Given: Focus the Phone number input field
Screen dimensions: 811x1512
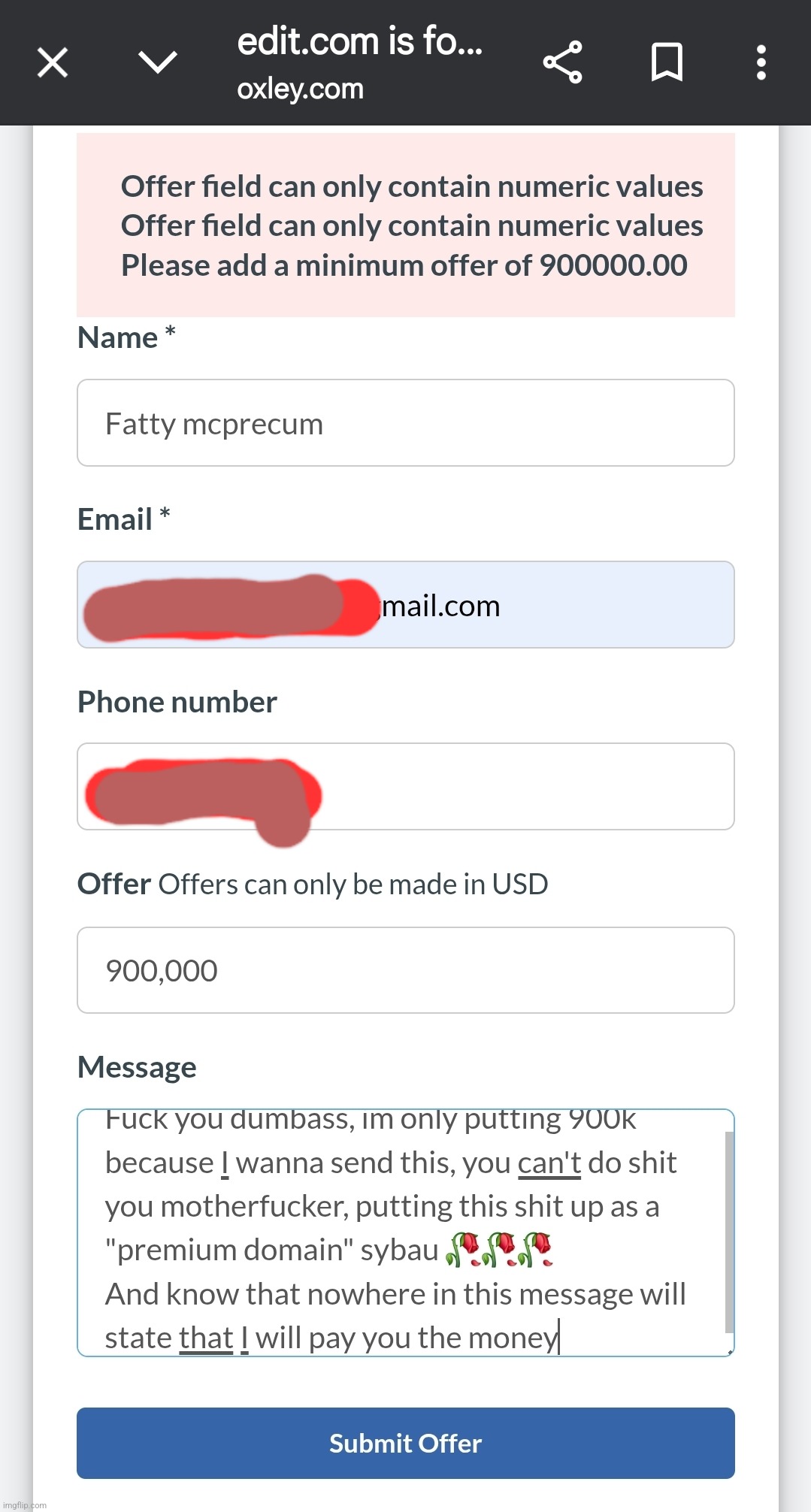Looking at the screenshot, I should click(405, 787).
